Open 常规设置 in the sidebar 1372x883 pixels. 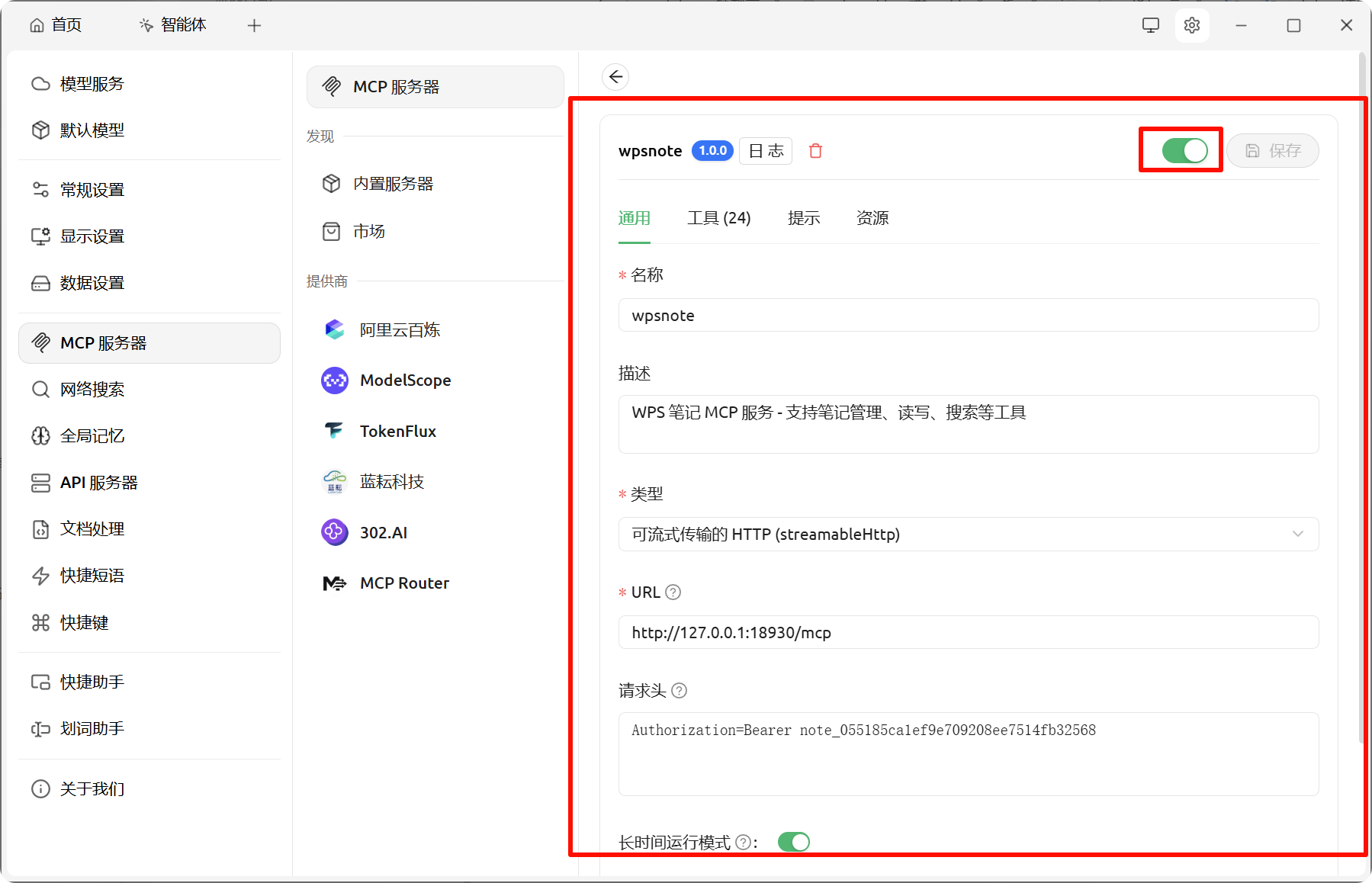click(149, 190)
